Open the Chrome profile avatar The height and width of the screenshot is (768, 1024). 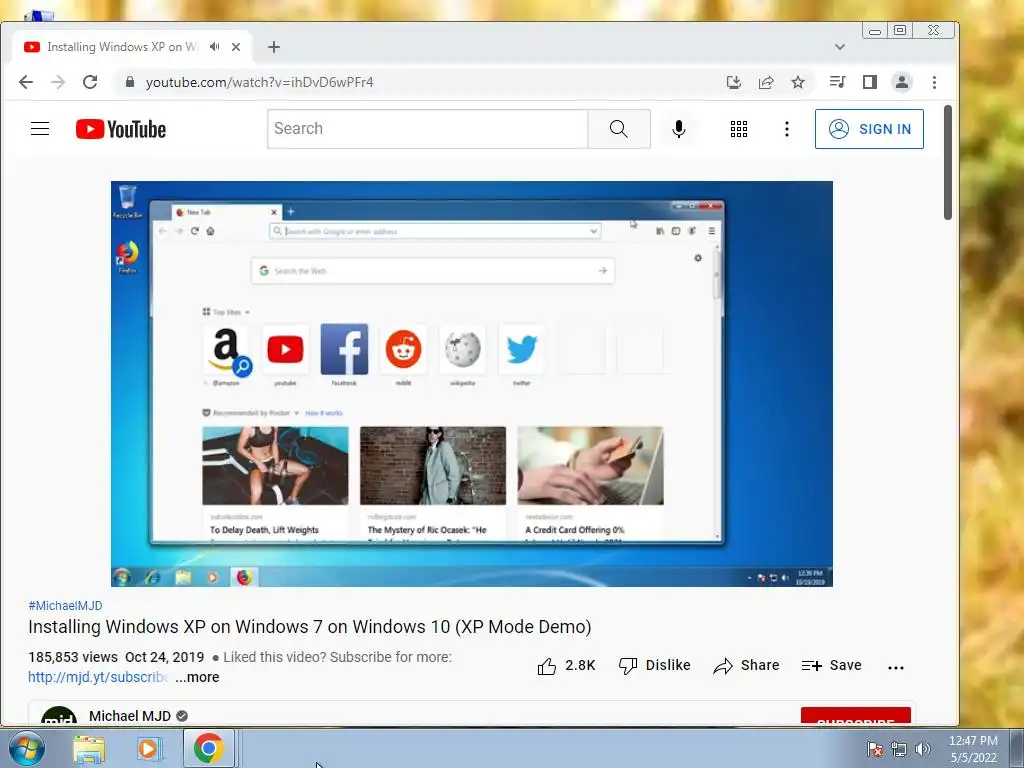pos(902,82)
